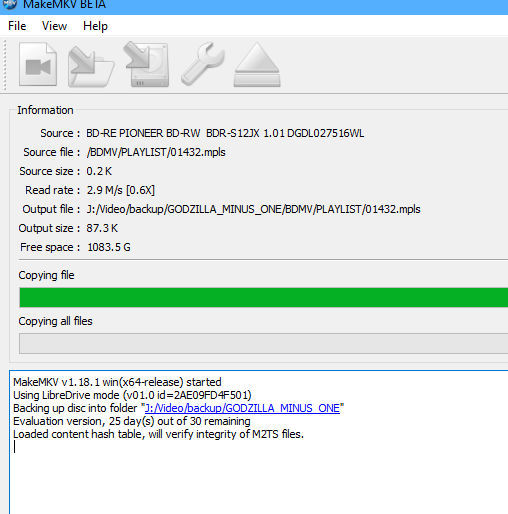This screenshot has width=508, height=514.
Task: Click the Output file path J:/Video/backup
Action: pos(253,209)
